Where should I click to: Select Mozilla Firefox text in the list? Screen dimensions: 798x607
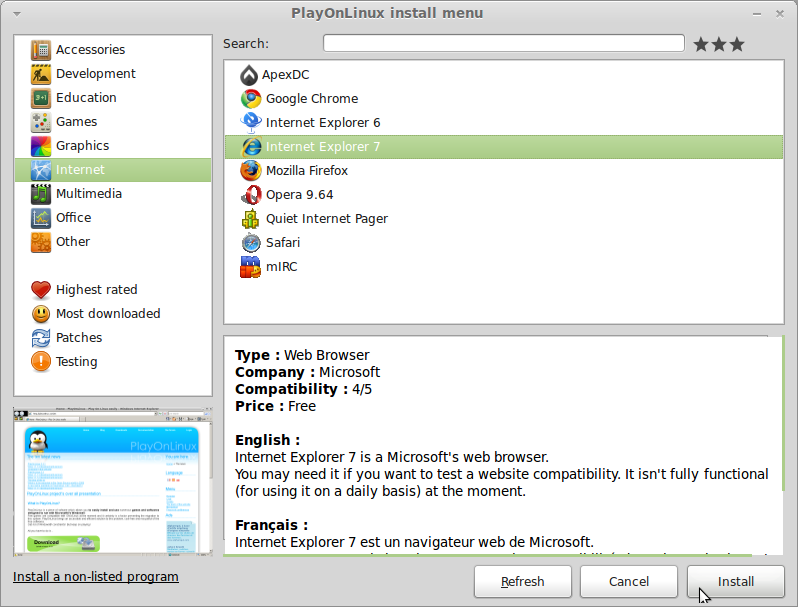click(x=307, y=170)
